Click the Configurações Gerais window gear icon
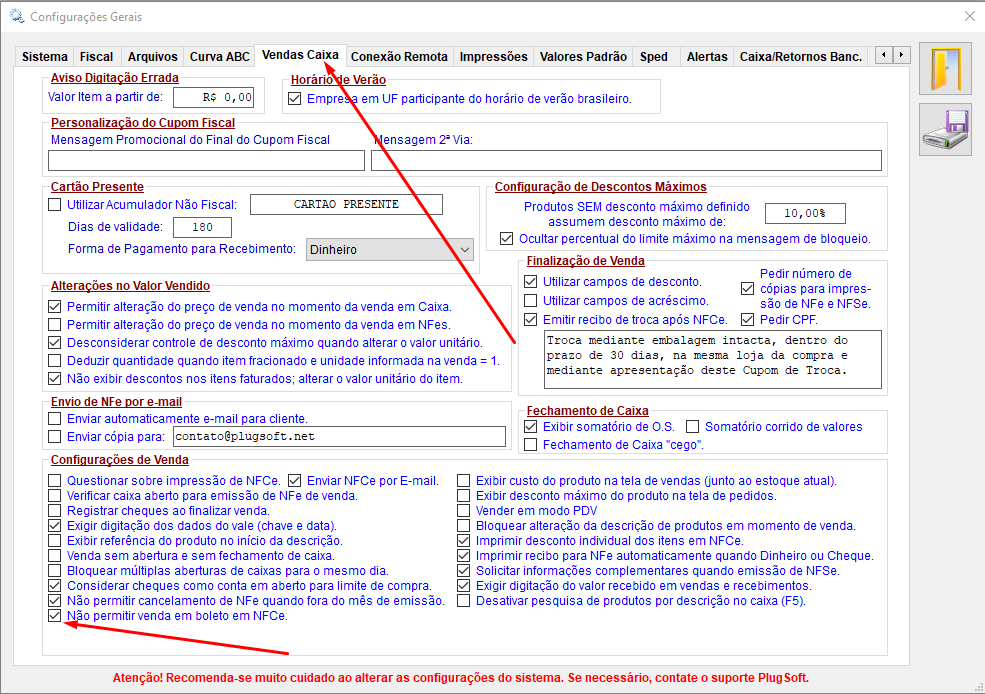Image resolution: width=985 pixels, height=694 pixels. click(x=17, y=16)
